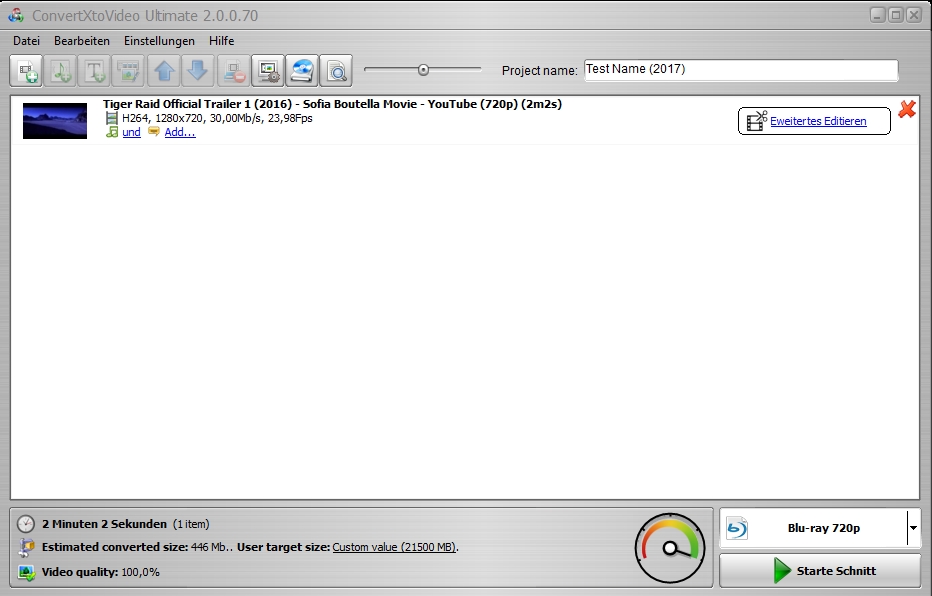Screen dimensions: 932x596
Task: Click the Add subtitle text toolbar icon
Action: coord(95,71)
